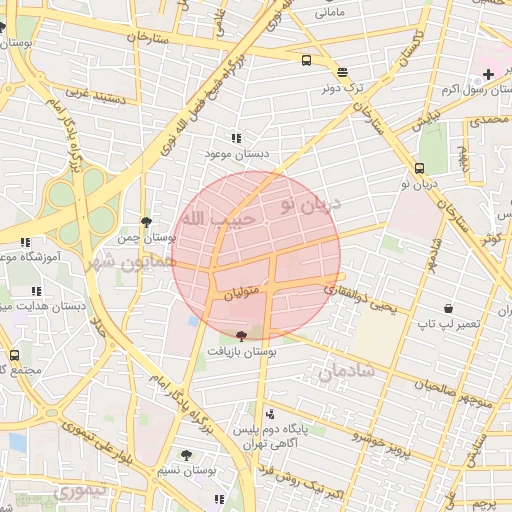Select the school icon above دبستان موعود
Screen dimensions: 512x512
point(236,138)
